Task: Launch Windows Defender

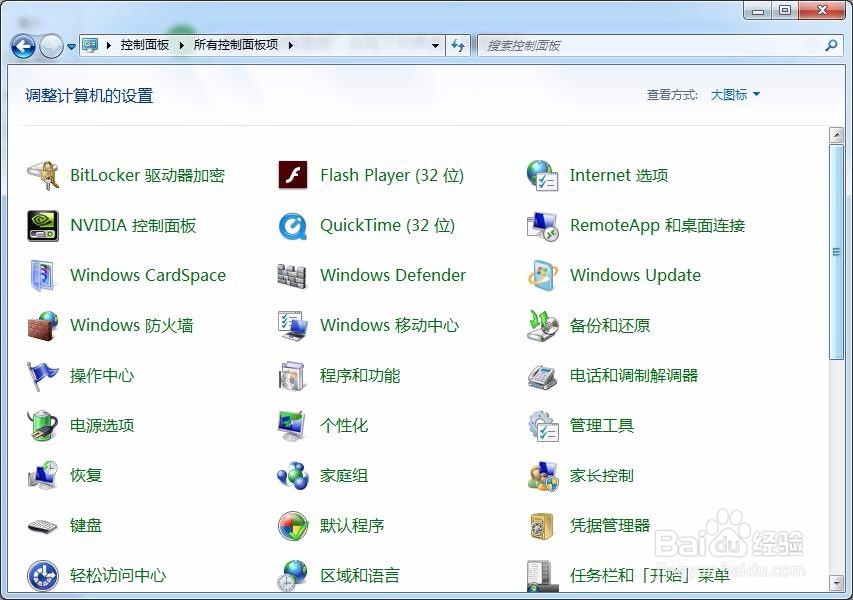Action: (392, 275)
